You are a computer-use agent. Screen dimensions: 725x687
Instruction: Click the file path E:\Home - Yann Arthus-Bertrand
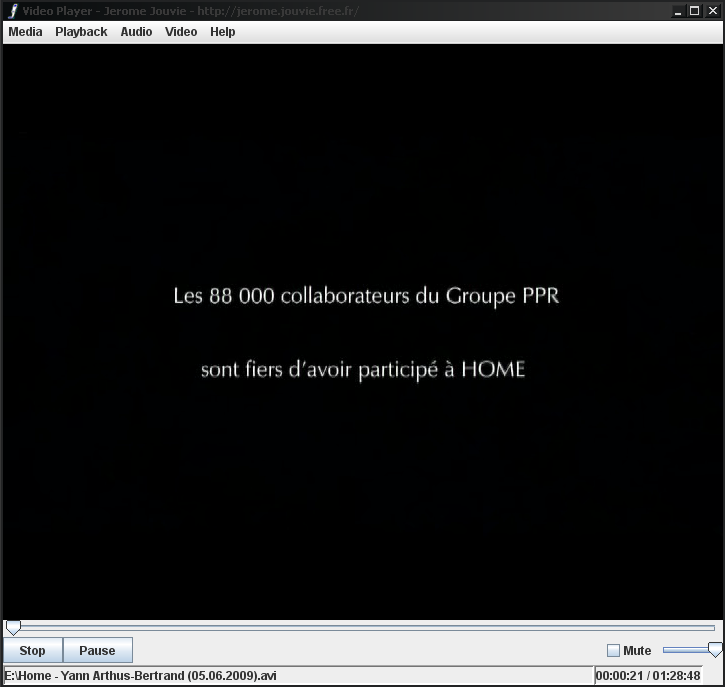(x=141, y=676)
